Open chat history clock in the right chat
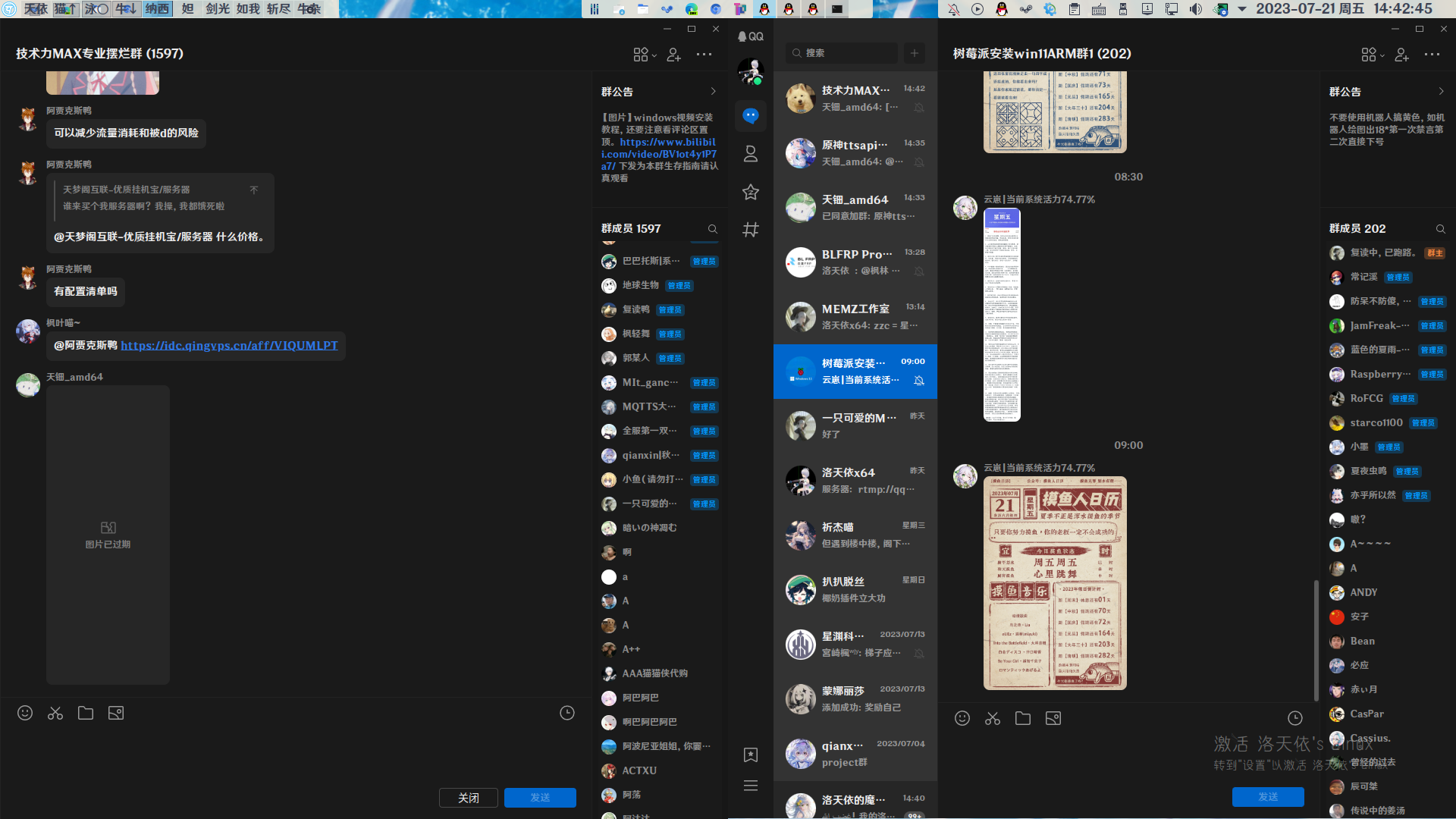This screenshot has height=819, width=1456. click(1295, 718)
